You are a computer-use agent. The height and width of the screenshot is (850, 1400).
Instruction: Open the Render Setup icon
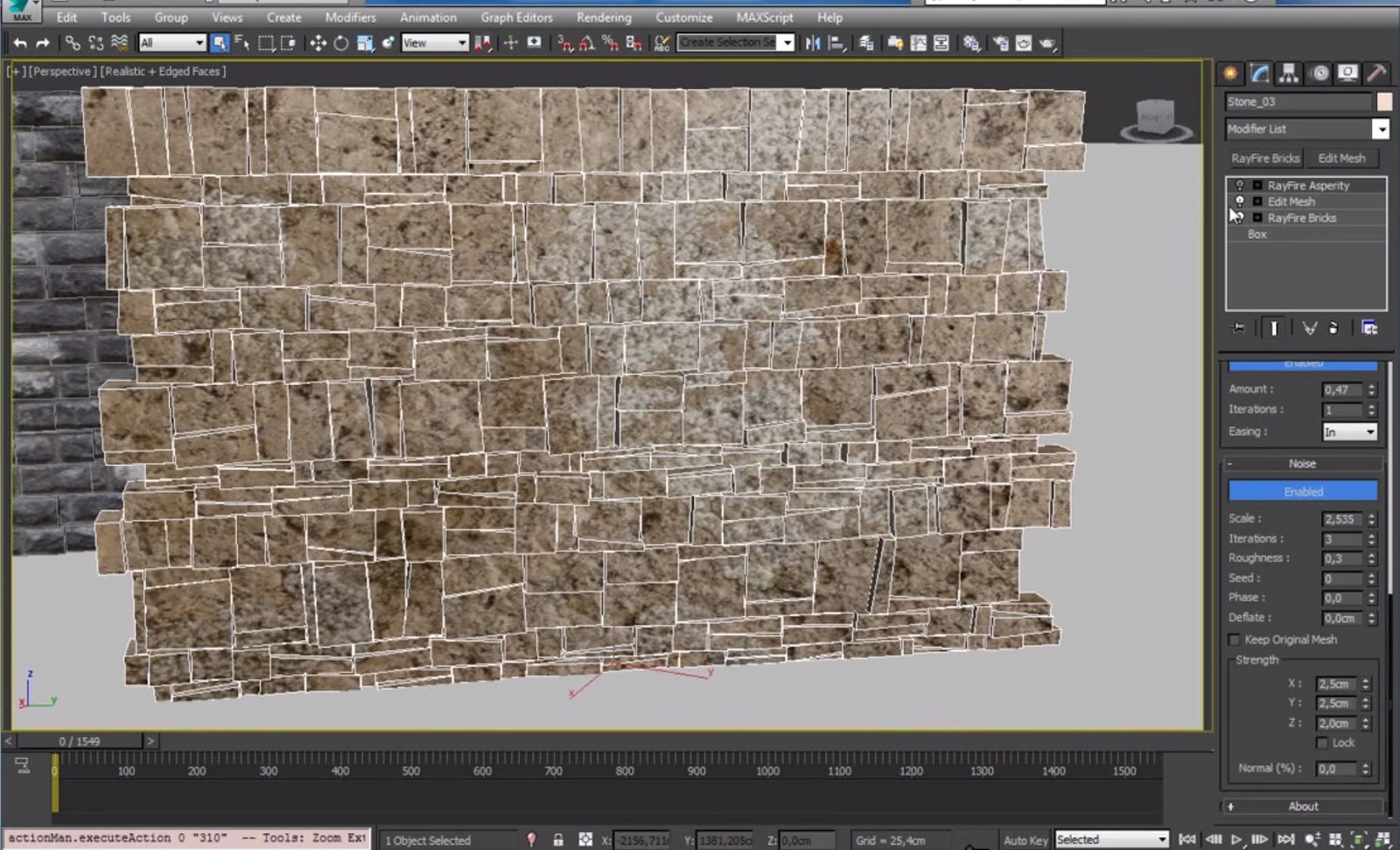(x=1000, y=43)
